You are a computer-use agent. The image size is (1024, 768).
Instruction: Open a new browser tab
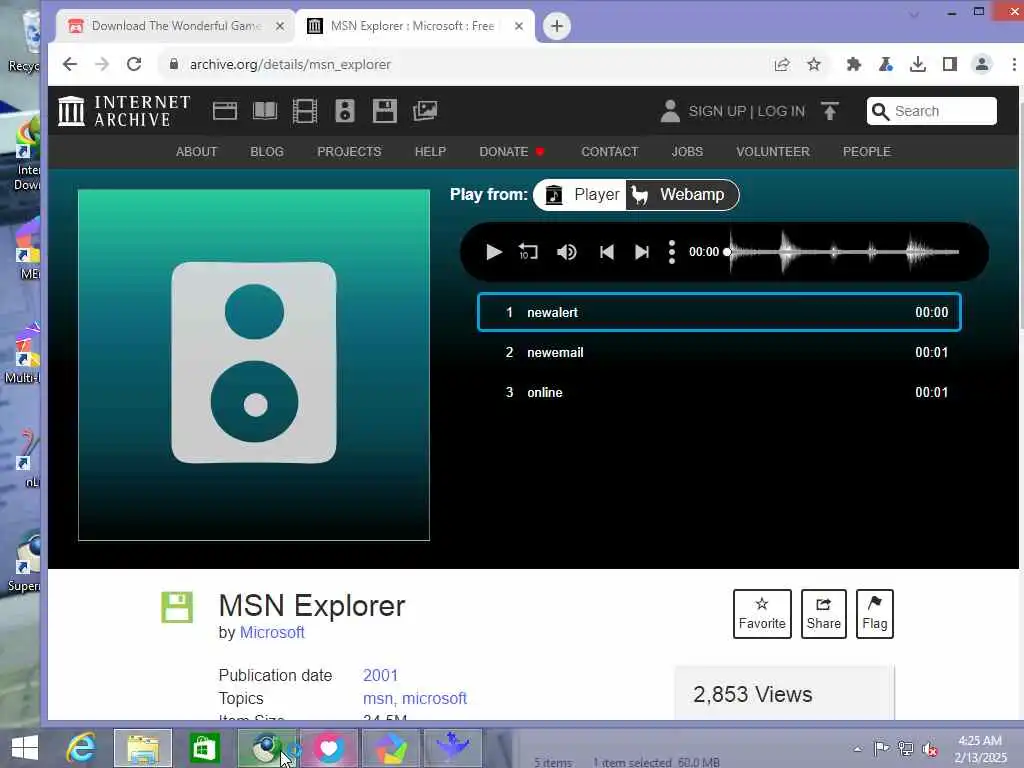click(556, 26)
